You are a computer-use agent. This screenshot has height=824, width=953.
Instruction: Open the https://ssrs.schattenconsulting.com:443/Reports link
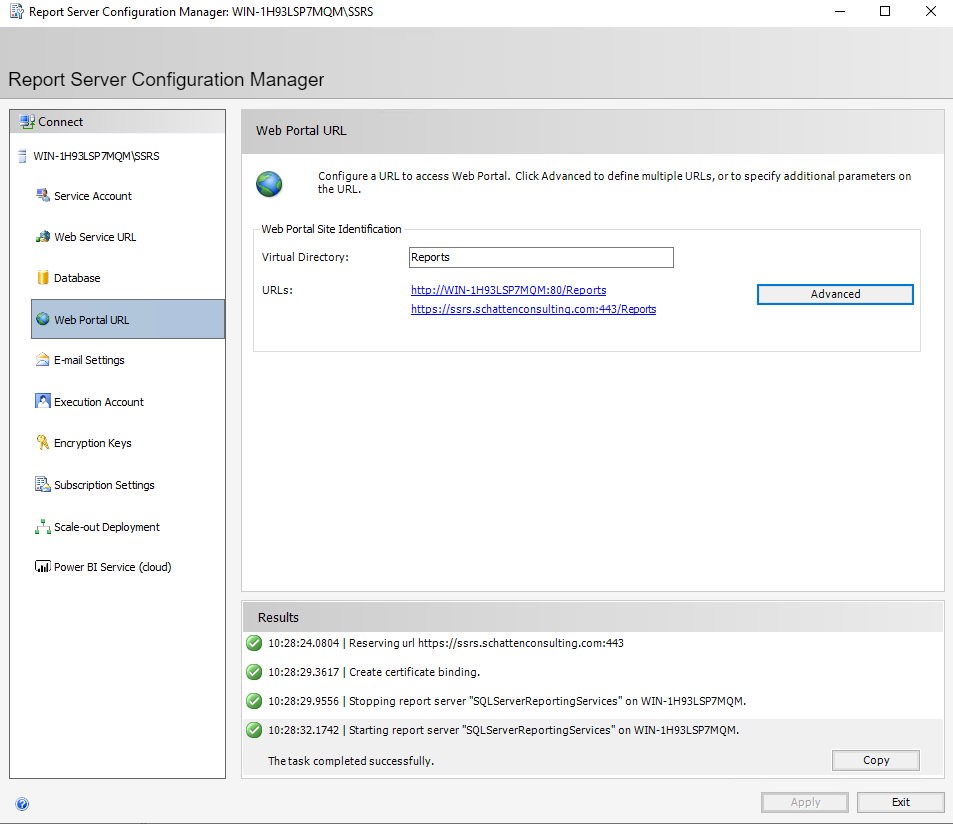point(533,309)
